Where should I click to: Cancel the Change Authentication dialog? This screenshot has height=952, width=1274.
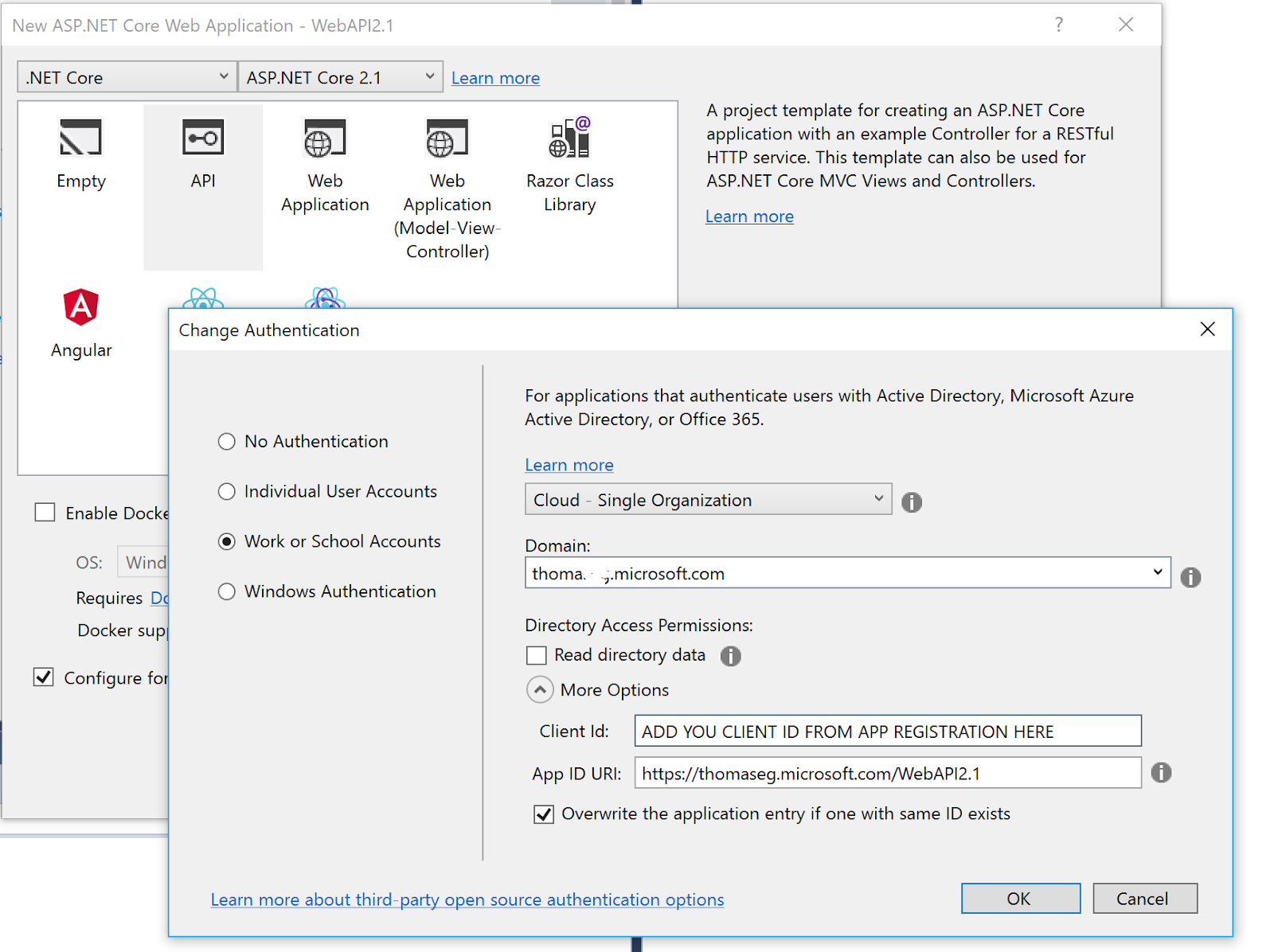click(1145, 899)
